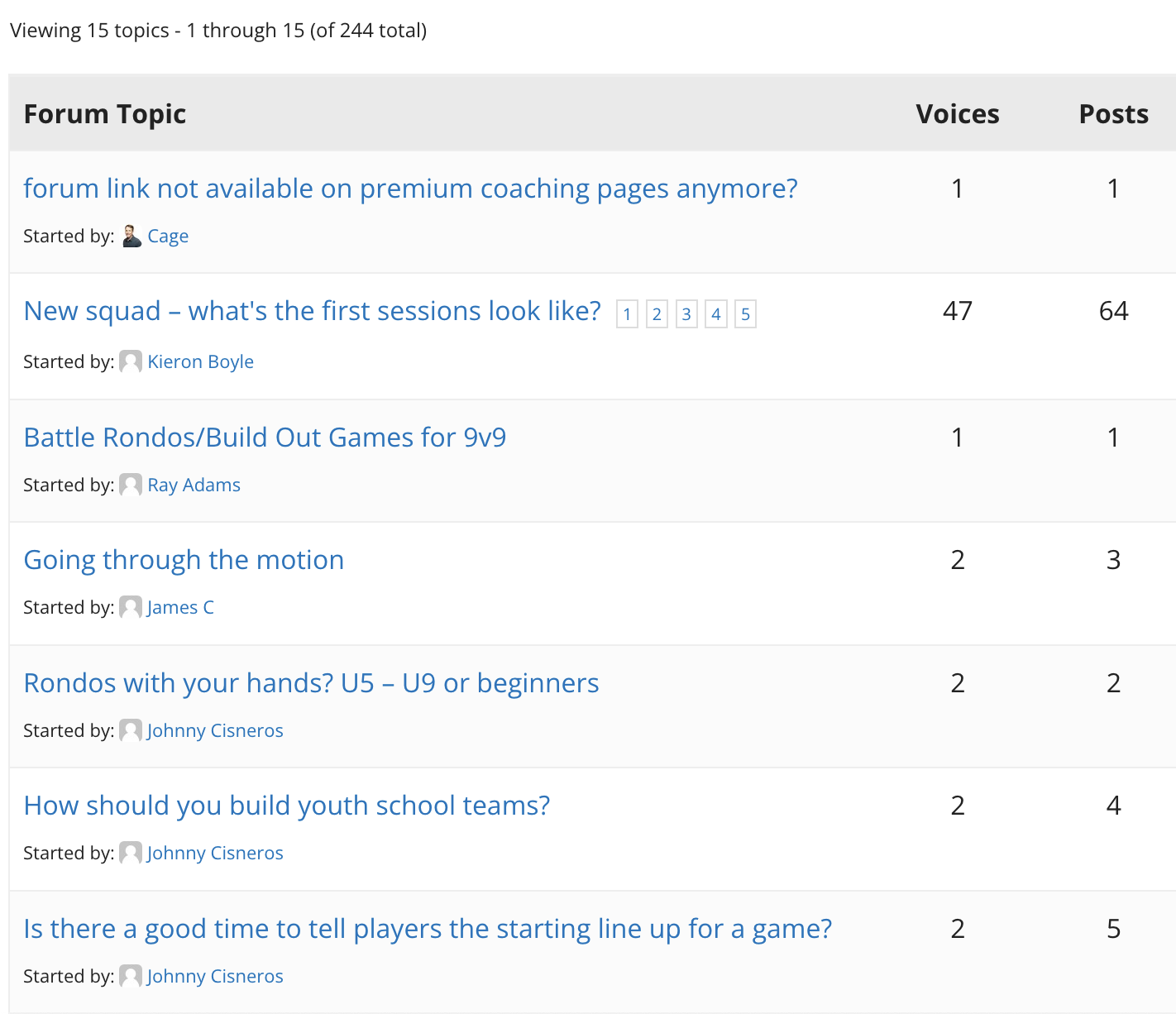
Task: Open the forum link premium coaching pages topic
Action: pyautogui.click(x=410, y=188)
